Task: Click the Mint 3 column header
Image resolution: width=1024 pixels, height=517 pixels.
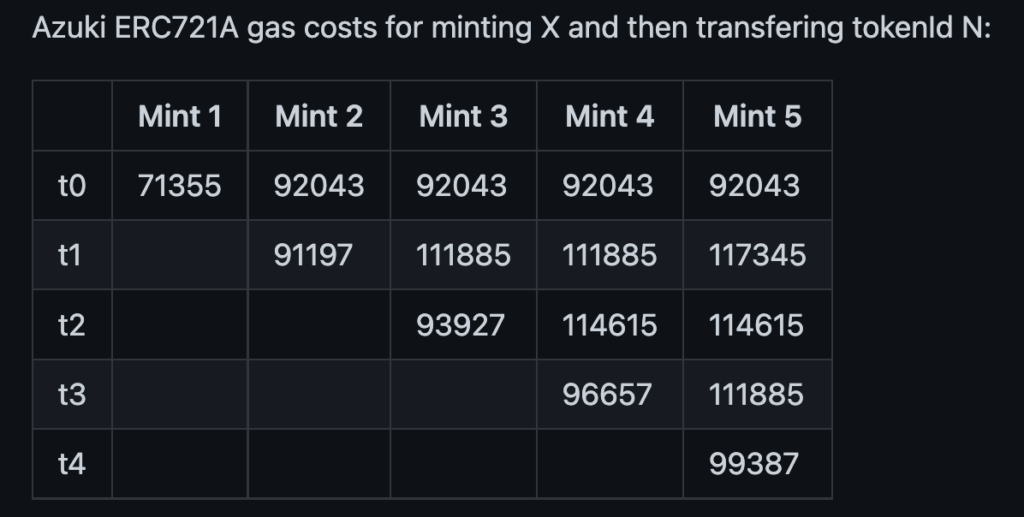Action: [463, 117]
